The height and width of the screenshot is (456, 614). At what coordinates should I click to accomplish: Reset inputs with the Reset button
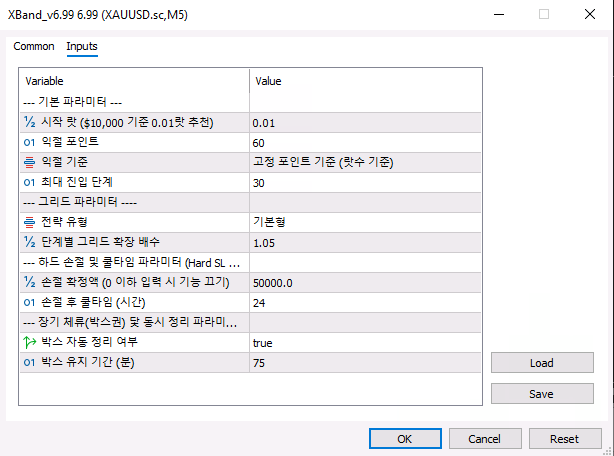(565, 439)
